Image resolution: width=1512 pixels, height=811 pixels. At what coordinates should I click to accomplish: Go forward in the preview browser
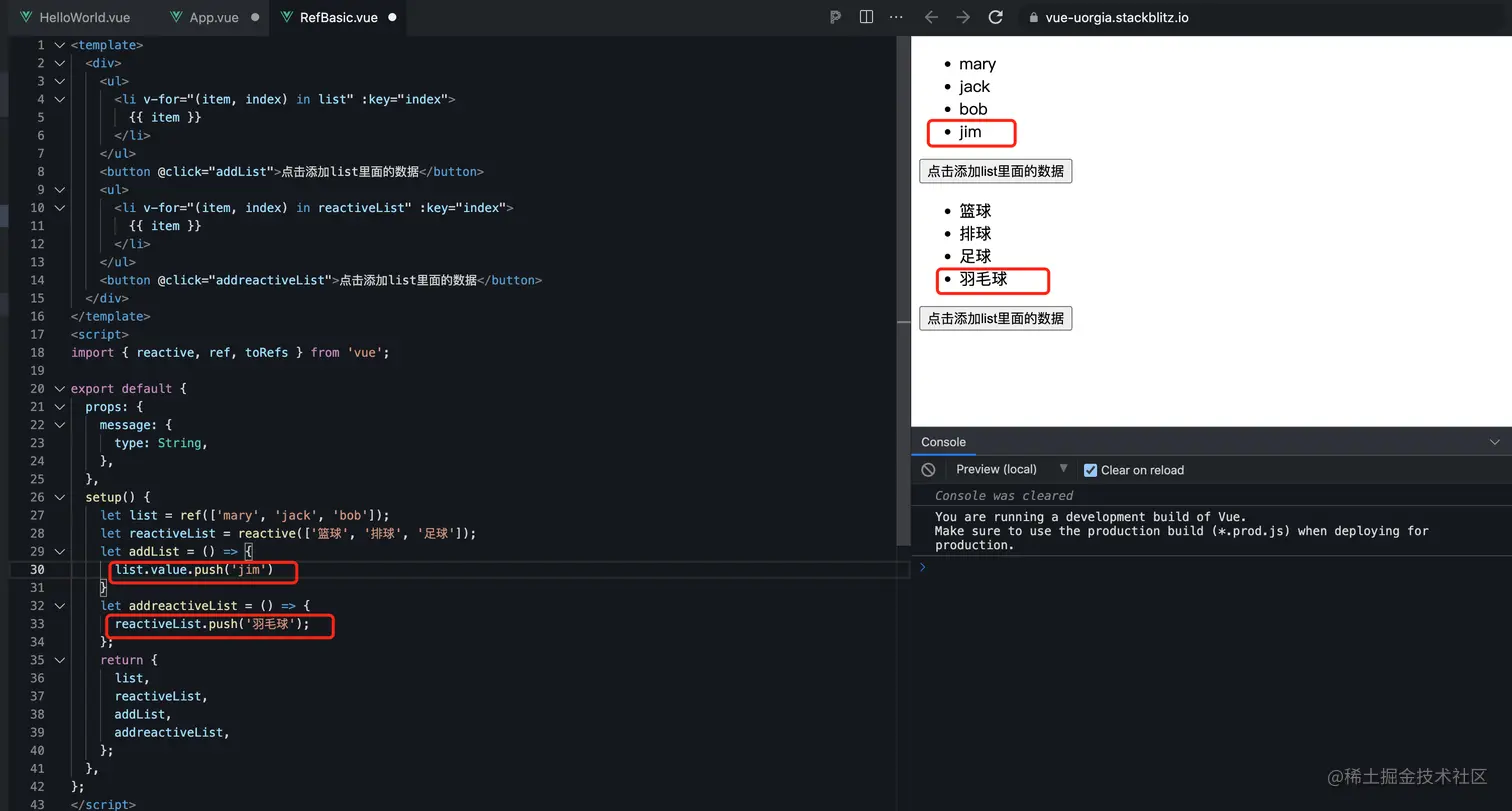(x=963, y=17)
